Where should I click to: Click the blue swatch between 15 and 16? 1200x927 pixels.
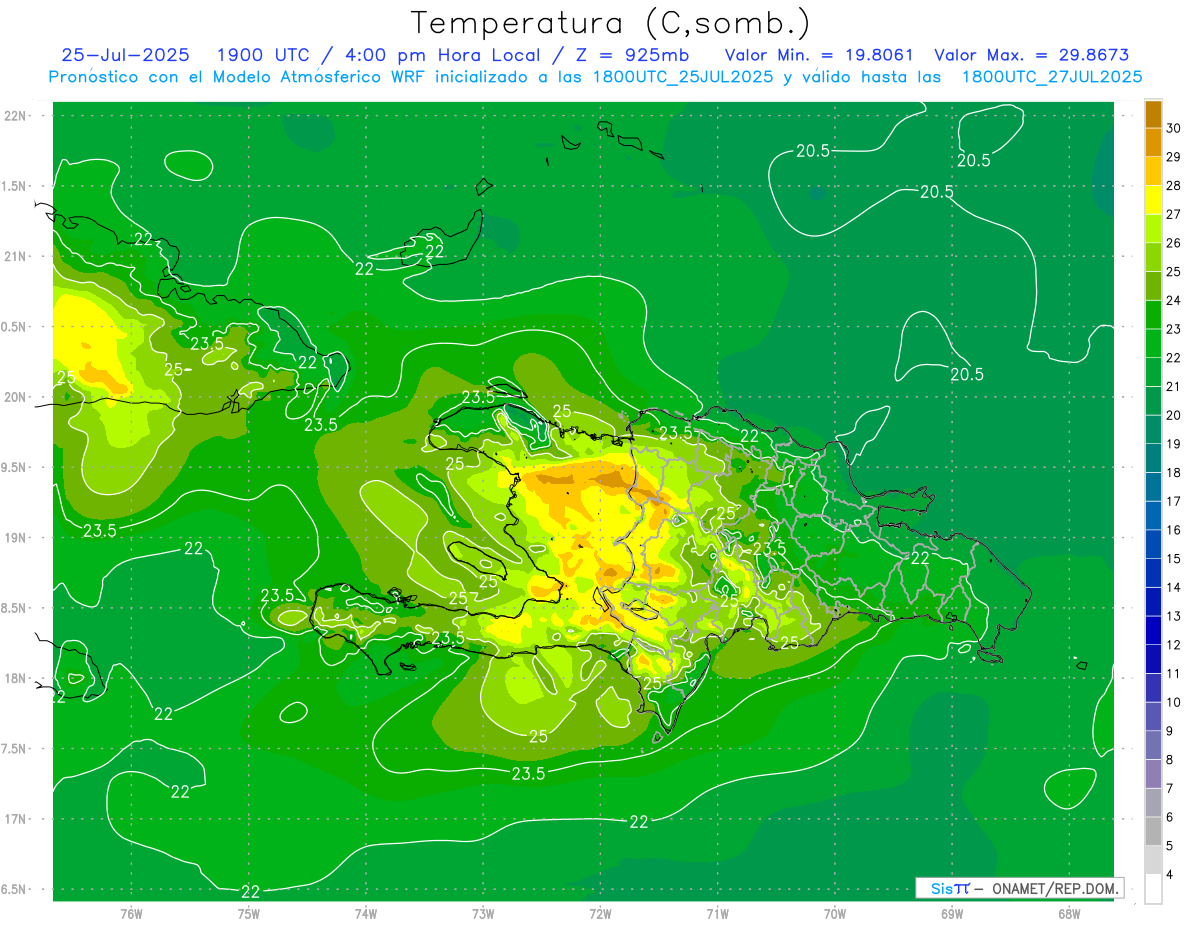[1153, 544]
